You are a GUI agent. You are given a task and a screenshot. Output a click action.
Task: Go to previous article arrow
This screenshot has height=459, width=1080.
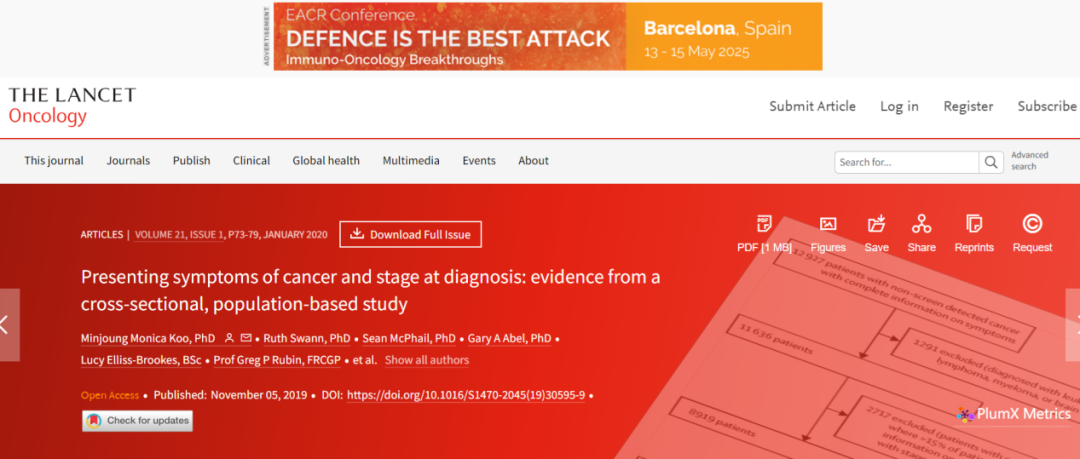[9, 325]
